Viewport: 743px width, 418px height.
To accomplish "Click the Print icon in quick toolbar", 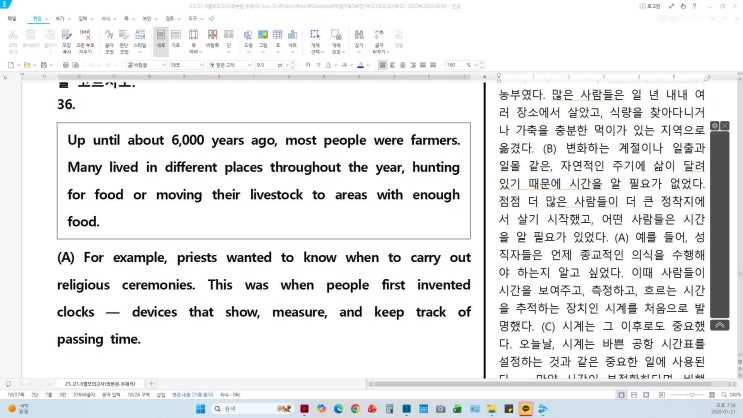I will [x=62, y=65].
